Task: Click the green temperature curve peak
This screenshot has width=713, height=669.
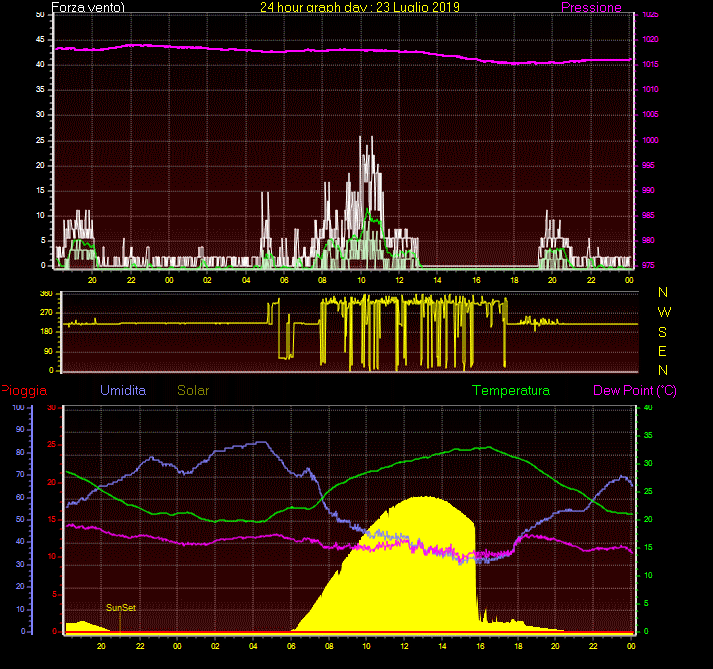Action: coord(489,447)
